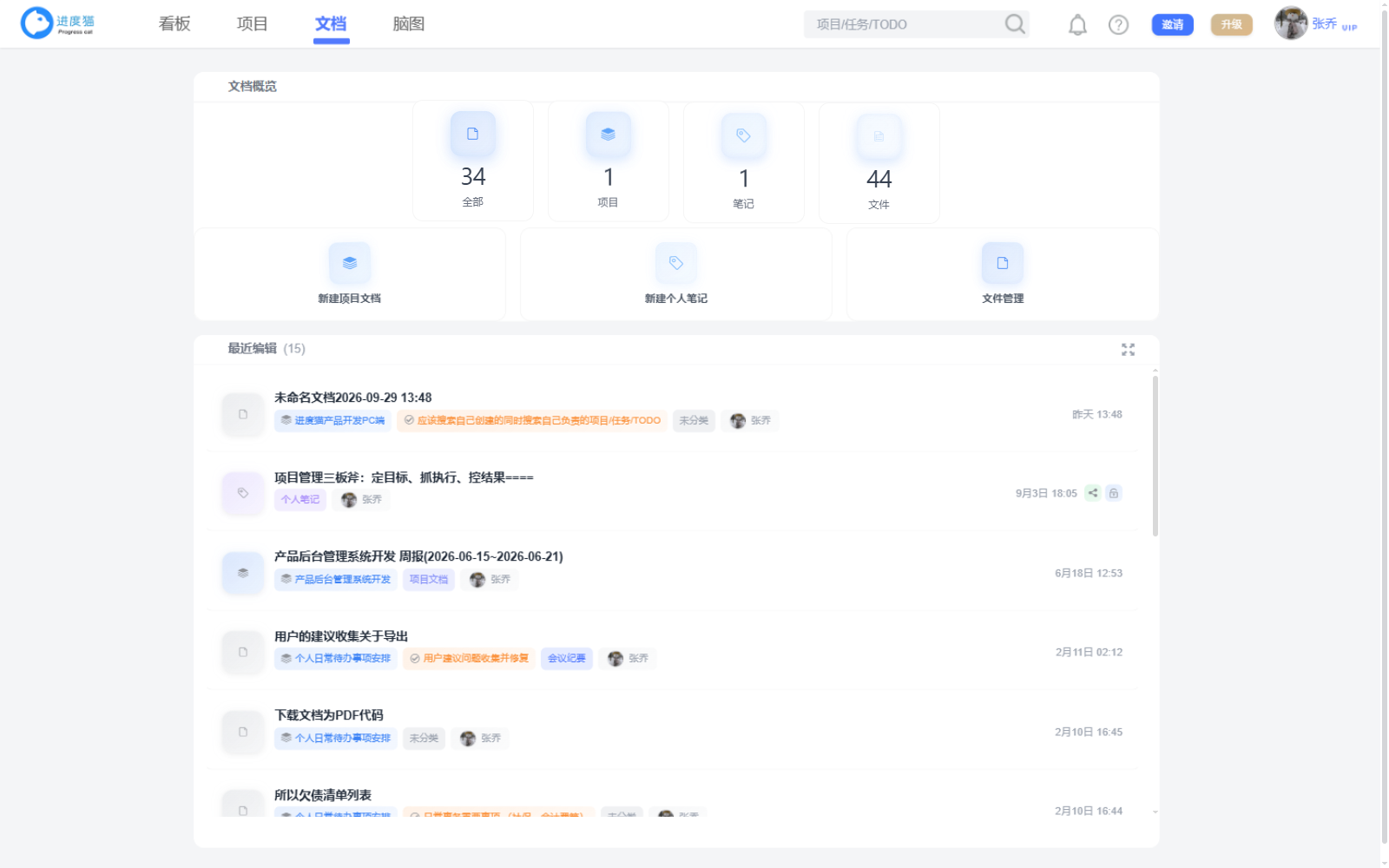Screen dimensions: 1389x868
Task: Click the 进度猫产品开发PC端 project tag
Action: [332, 420]
